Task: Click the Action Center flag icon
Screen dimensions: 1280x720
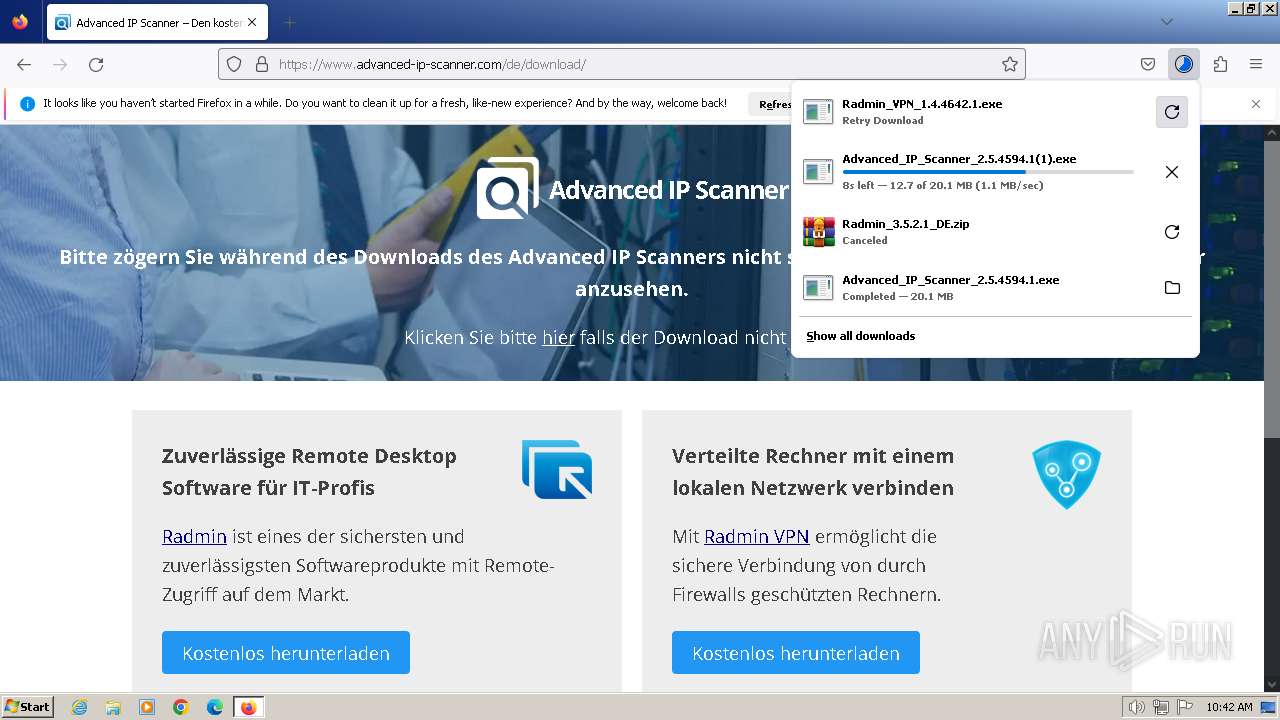Action: point(1185,707)
